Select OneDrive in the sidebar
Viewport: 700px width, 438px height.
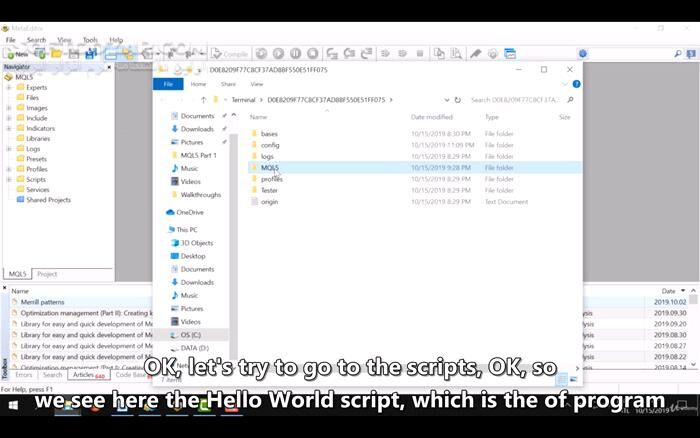(189, 212)
